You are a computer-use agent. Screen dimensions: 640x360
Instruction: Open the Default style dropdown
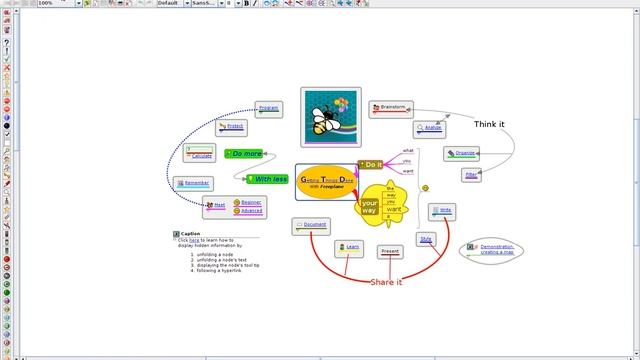tap(187, 3)
